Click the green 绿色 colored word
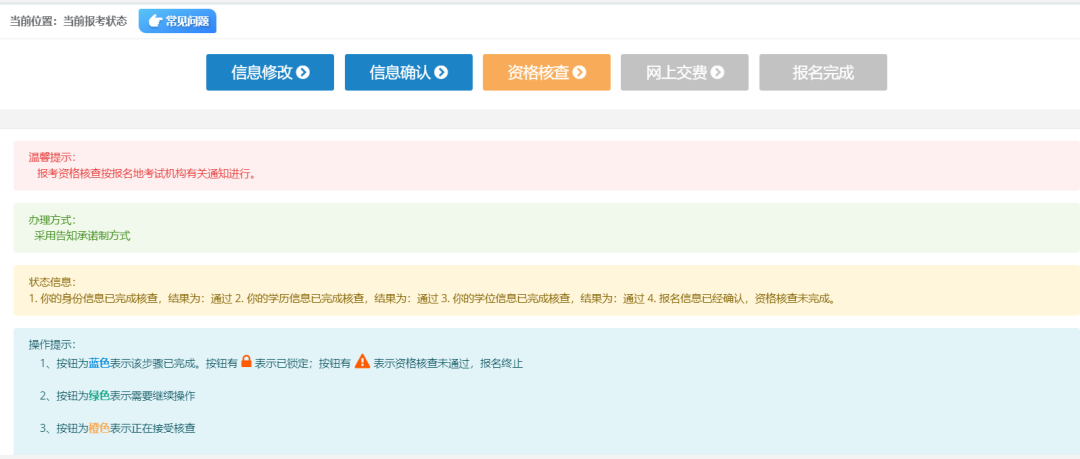Image resolution: width=1080 pixels, height=459 pixels. click(99, 396)
